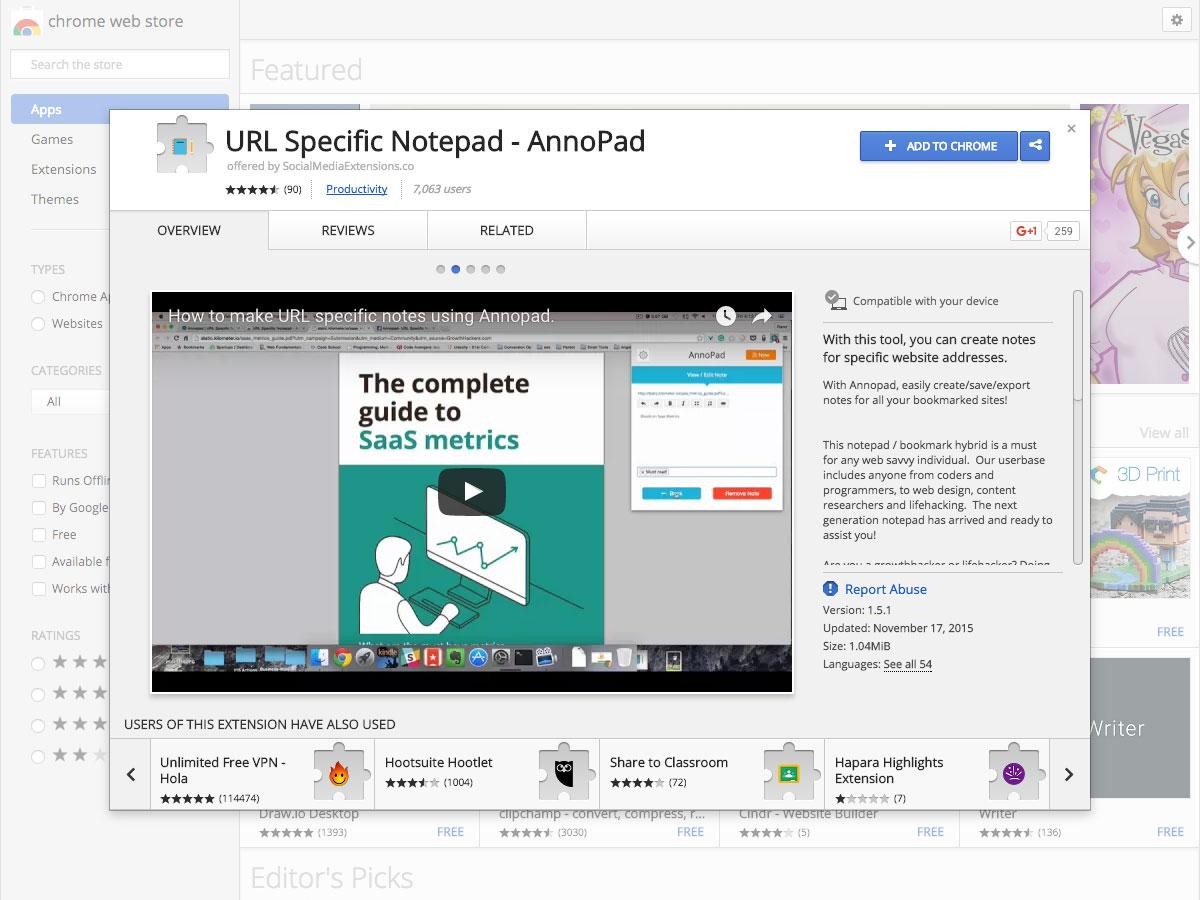Select Extensions in the store sidebar
The height and width of the screenshot is (900, 1200).
point(64,169)
